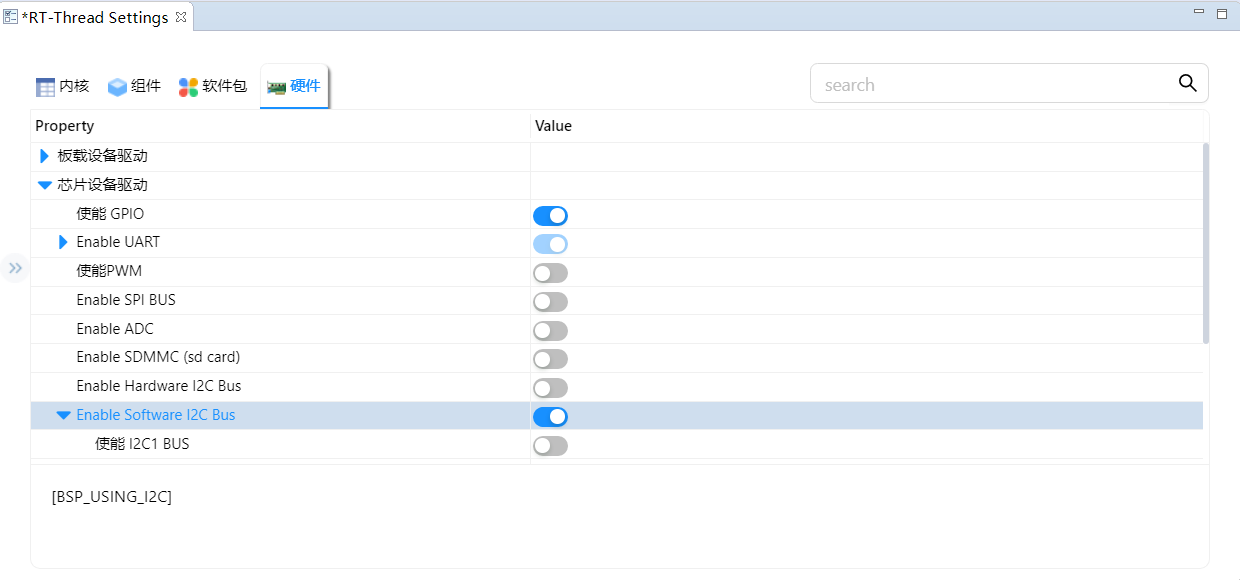Type in the search input field
This screenshot has height=580, width=1240.
coord(990,85)
